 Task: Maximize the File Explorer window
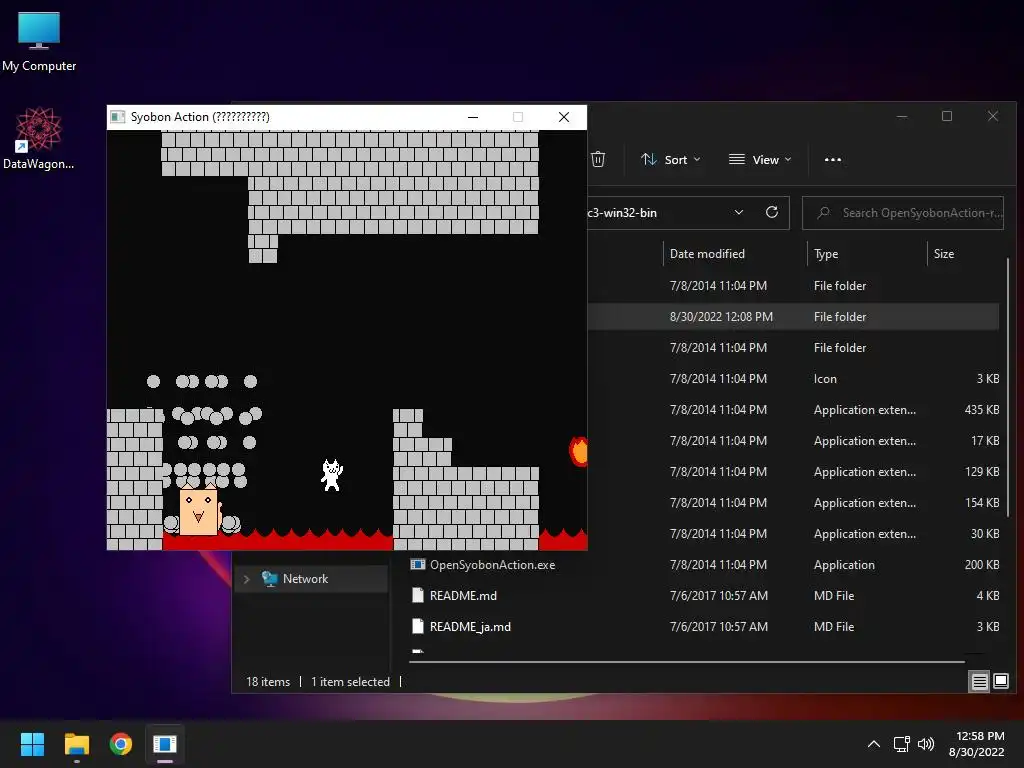click(x=947, y=116)
